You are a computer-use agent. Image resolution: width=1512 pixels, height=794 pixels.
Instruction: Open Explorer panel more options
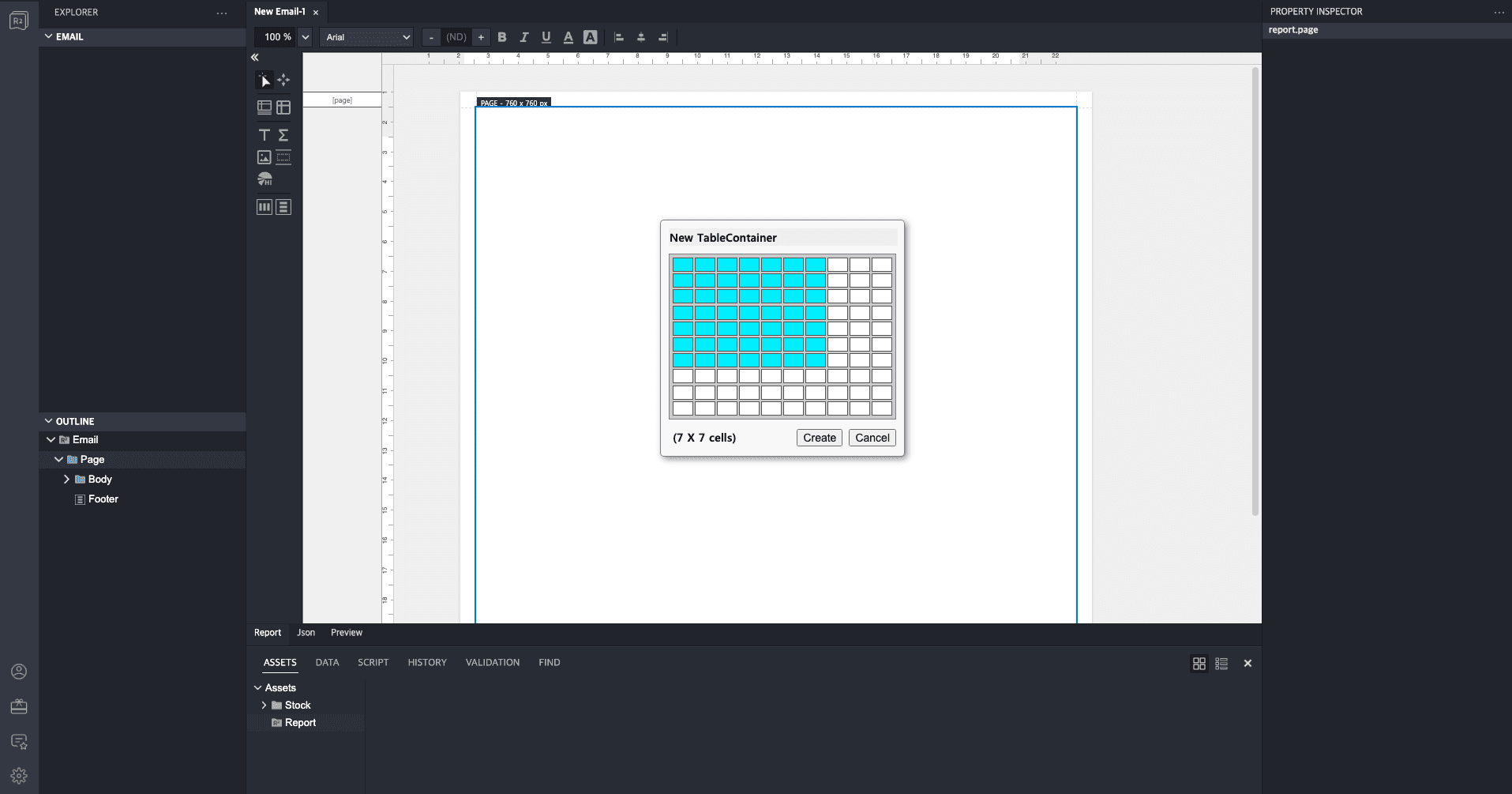[x=222, y=13]
